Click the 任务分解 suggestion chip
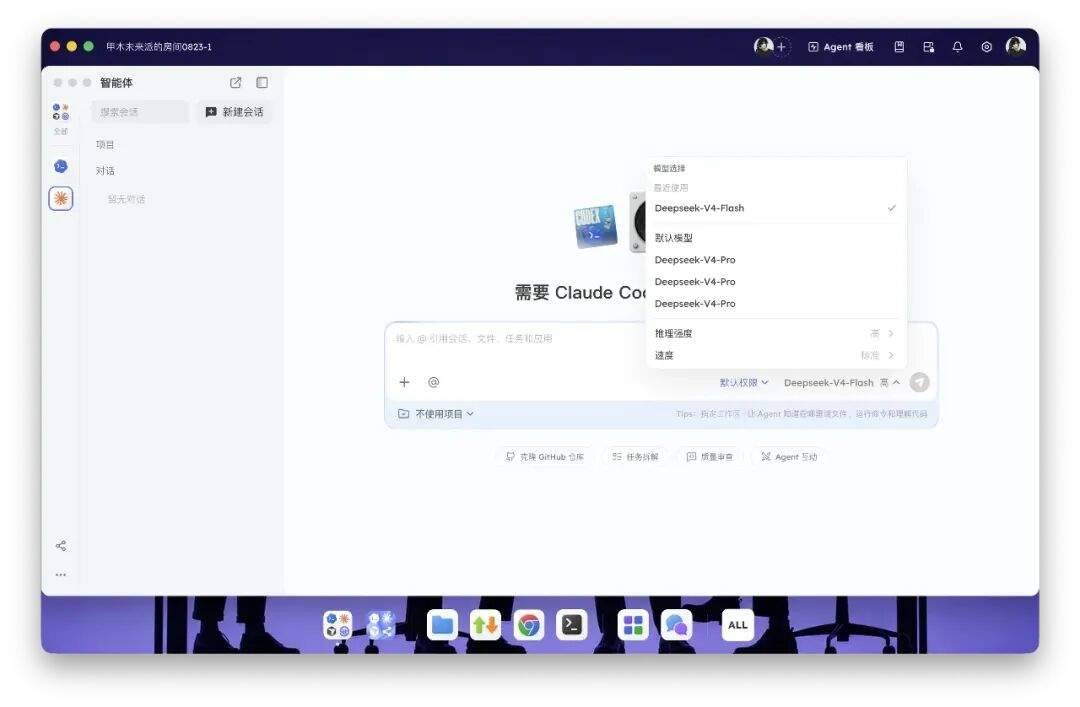The height and width of the screenshot is (707, 1080). point(635,457)
